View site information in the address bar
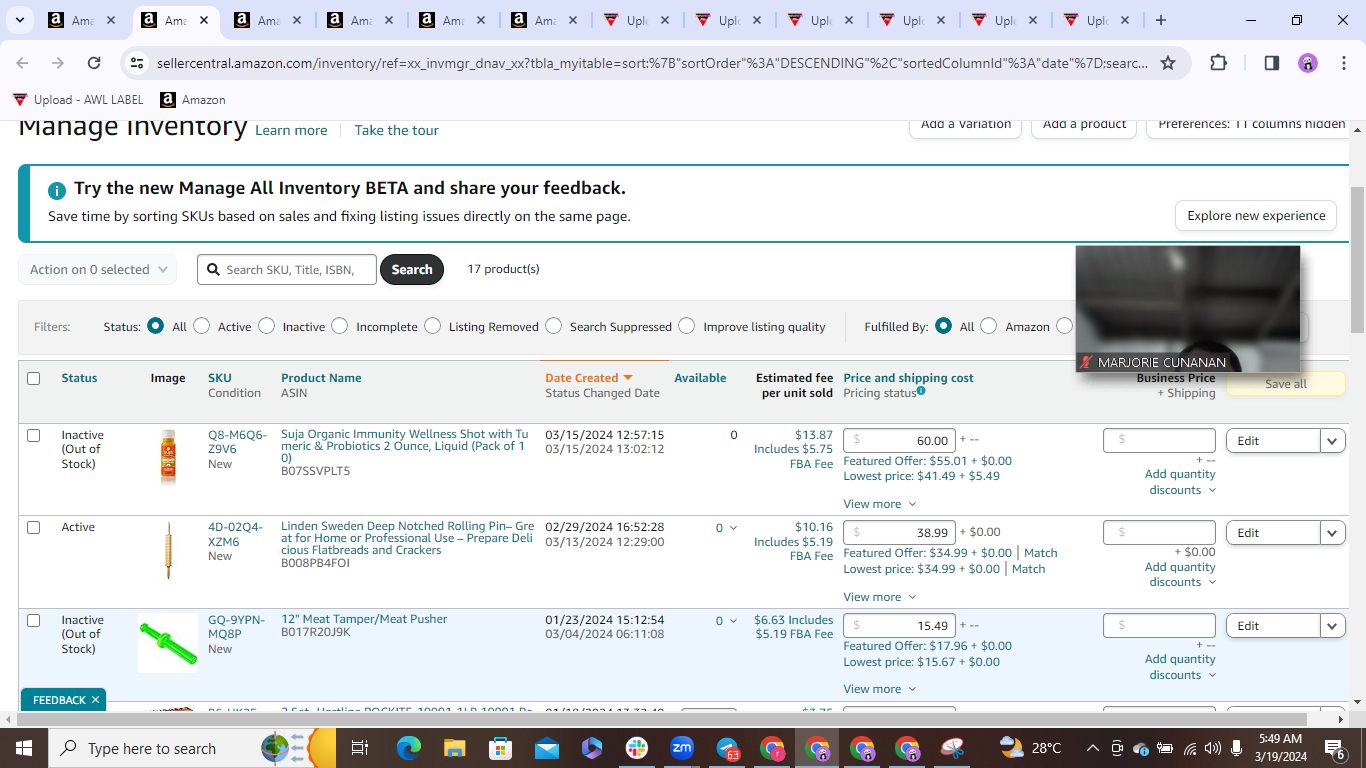Screen dimensions: 1366x768 (137, 63)
